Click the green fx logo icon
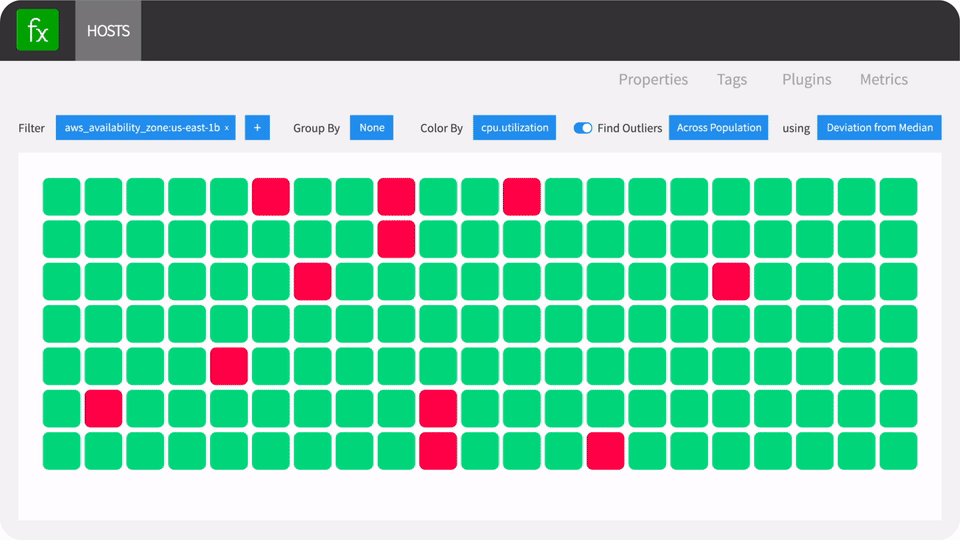 [x=37, y=30]
